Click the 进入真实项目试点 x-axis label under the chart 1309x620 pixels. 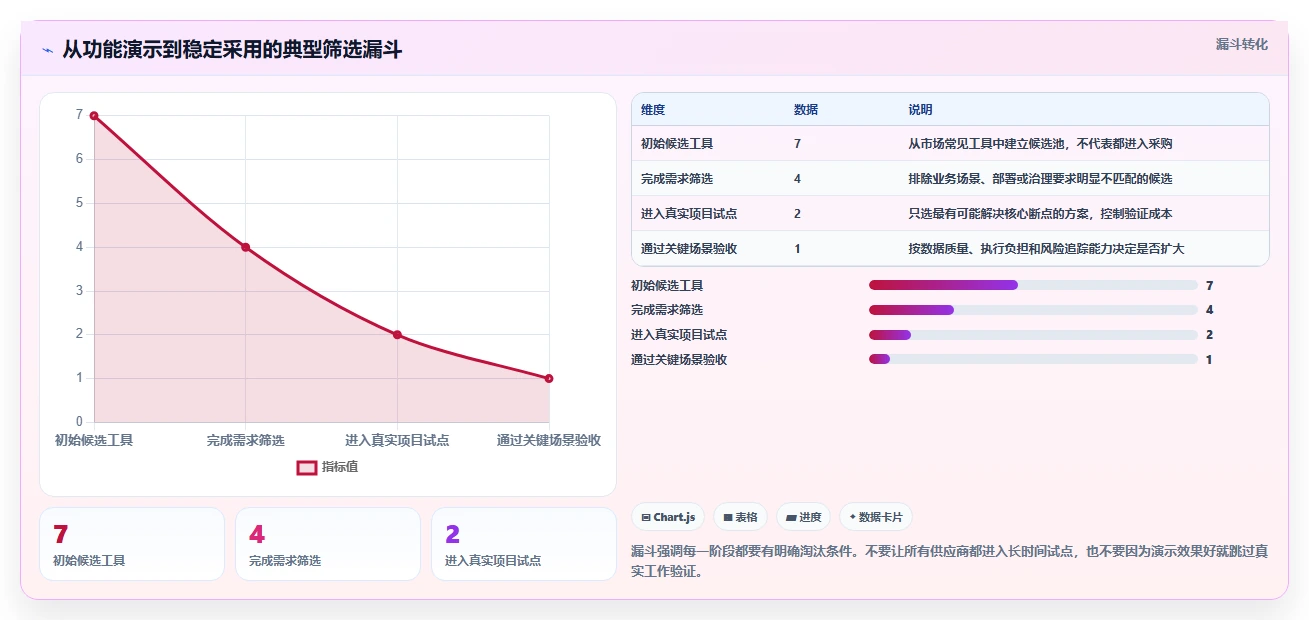397,440
